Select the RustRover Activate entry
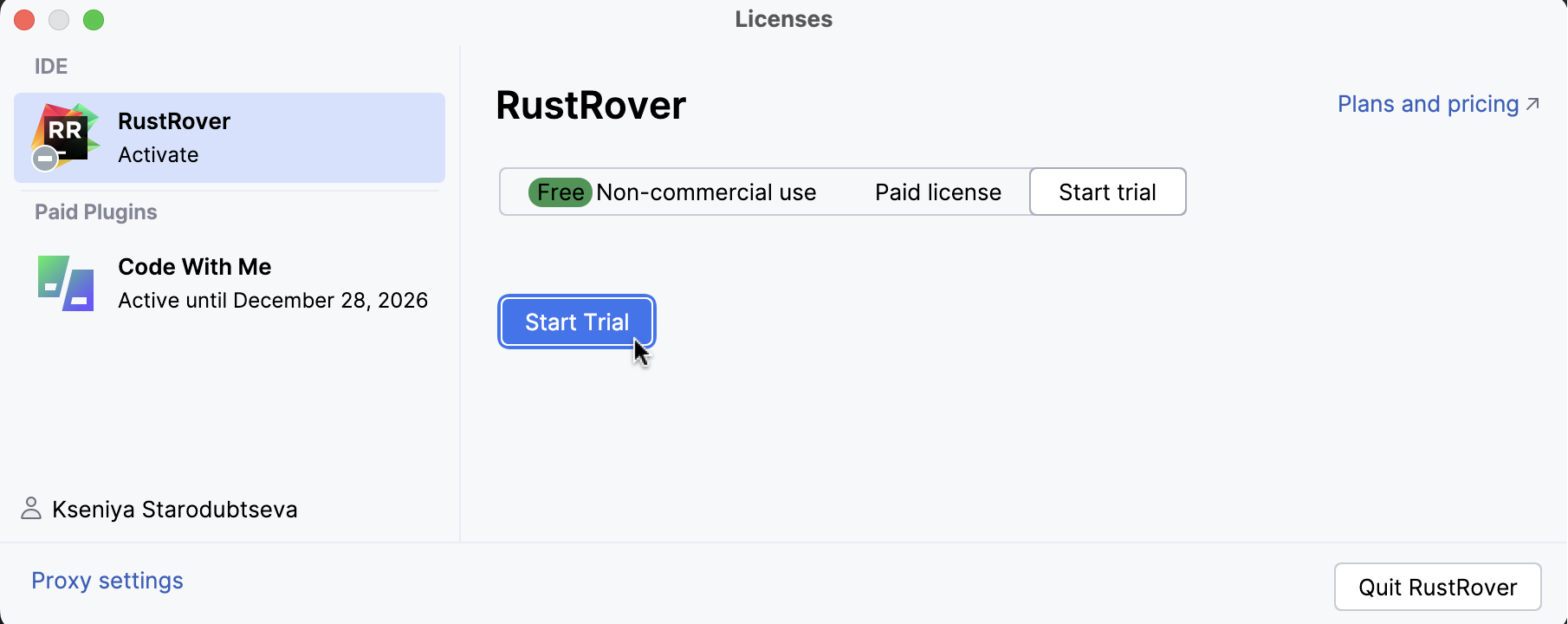This screenshot has width=1568, height=624. [x=230, y=138]
